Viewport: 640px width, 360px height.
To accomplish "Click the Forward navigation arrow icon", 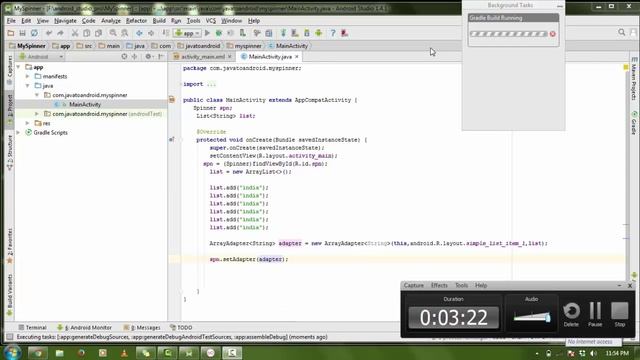I will 151,33.
